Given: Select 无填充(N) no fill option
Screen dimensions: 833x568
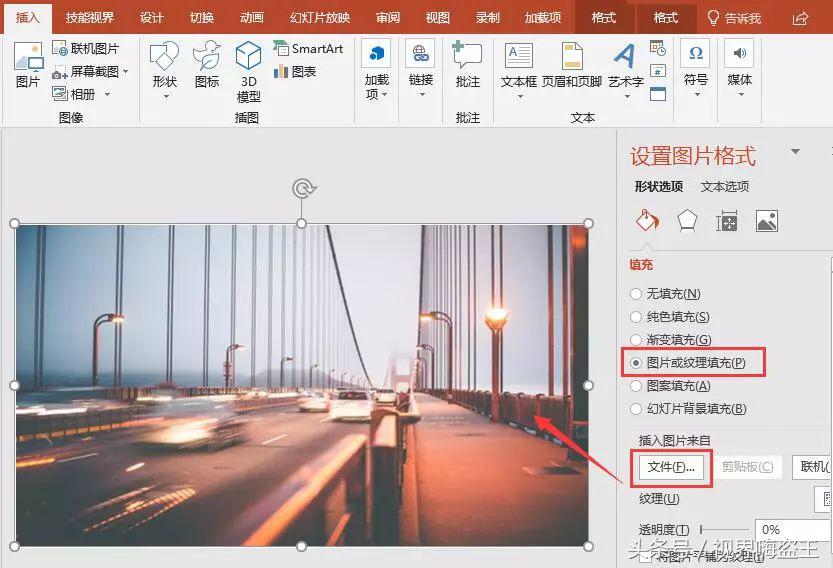Looking at the screenshot, I should 665,293.
